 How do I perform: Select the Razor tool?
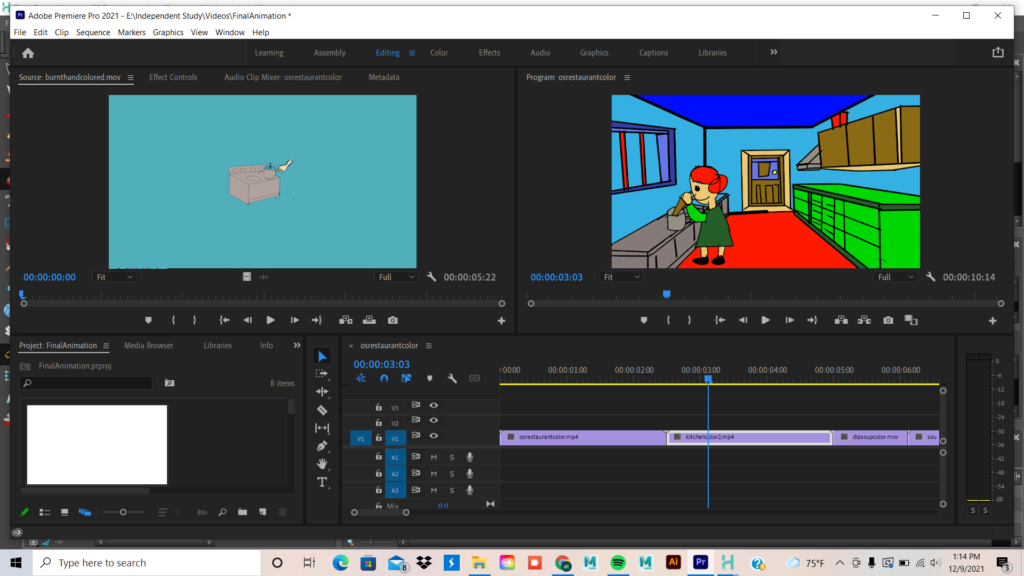[322, 410]
